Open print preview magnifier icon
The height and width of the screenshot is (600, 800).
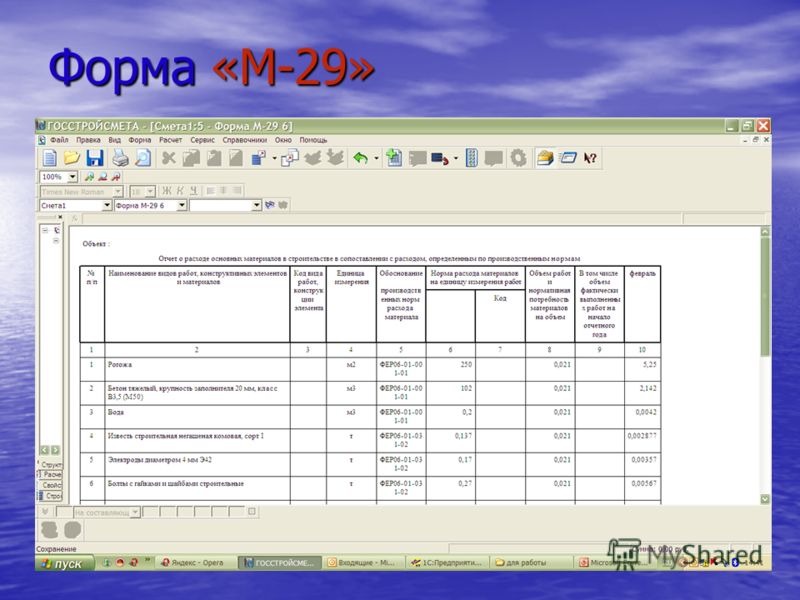click(x=143, y=159)
